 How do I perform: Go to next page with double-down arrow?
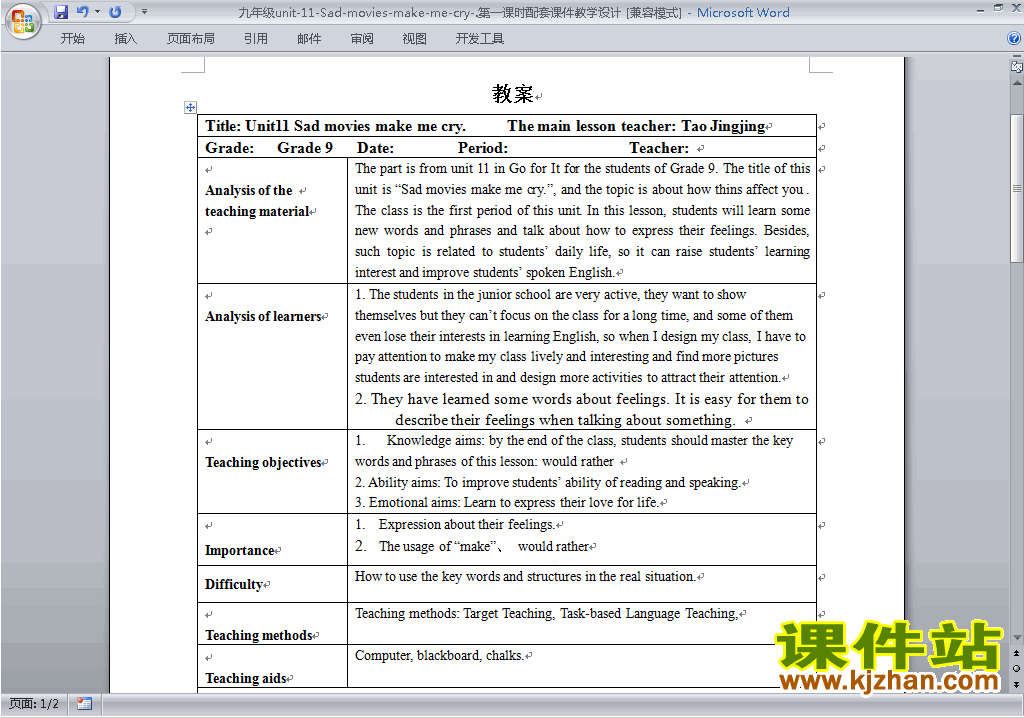(1017, 684)
